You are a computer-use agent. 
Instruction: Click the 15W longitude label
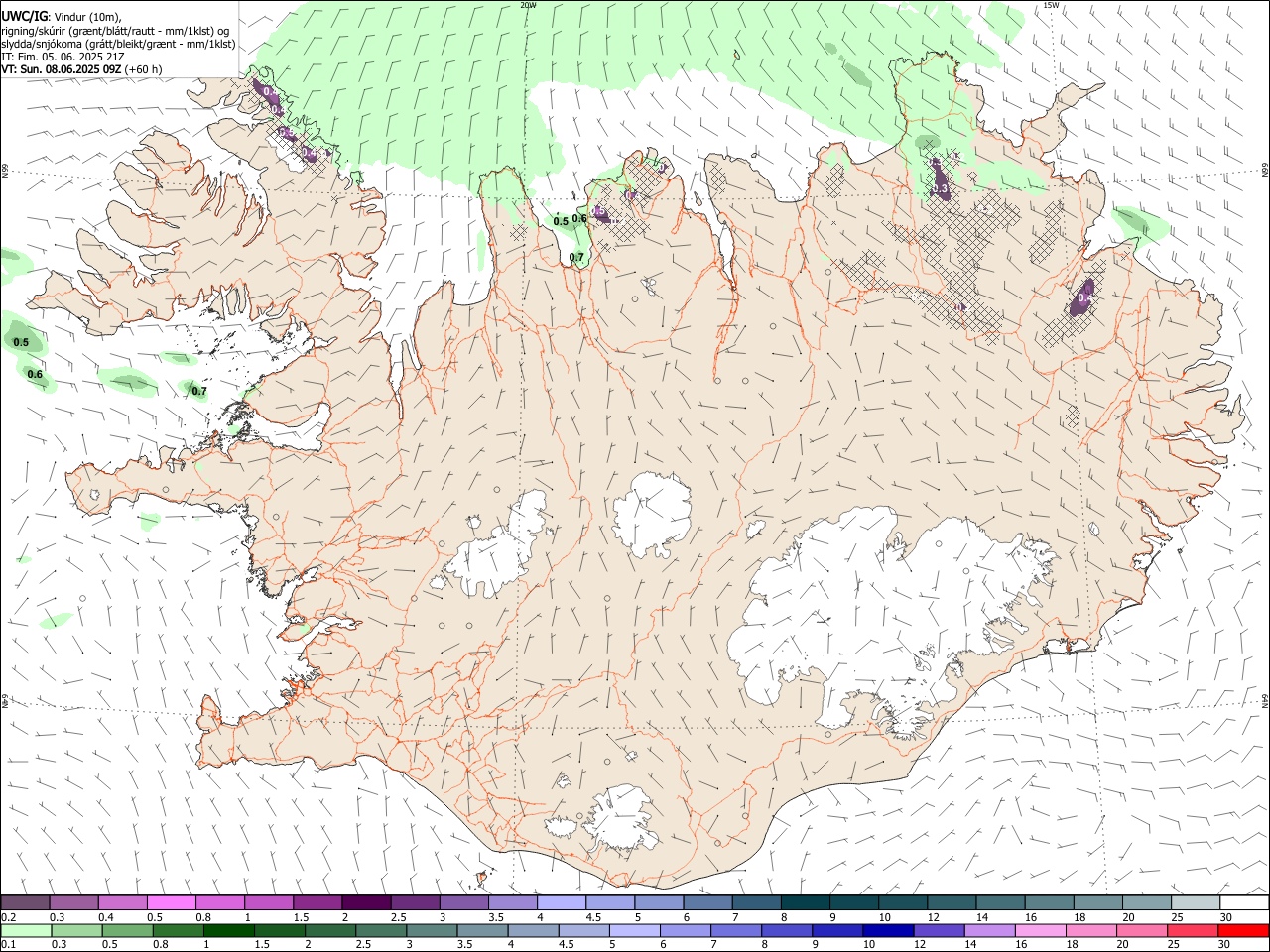(1052, 5)
